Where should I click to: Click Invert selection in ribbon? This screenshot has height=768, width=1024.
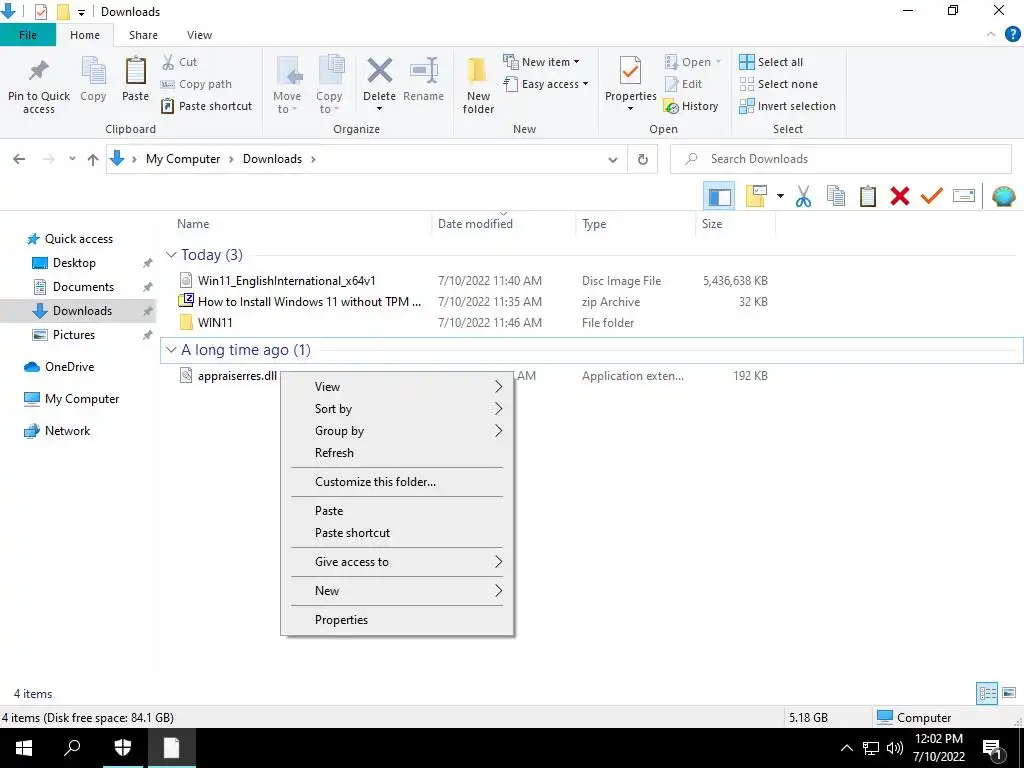pyautogui.click(x=788, y=106)
